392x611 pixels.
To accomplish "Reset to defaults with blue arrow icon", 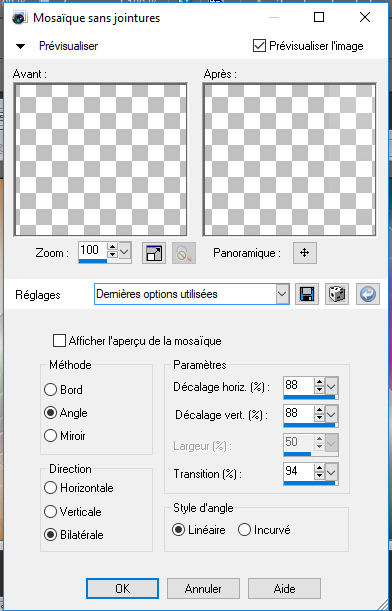I will [x=367, y=294].
